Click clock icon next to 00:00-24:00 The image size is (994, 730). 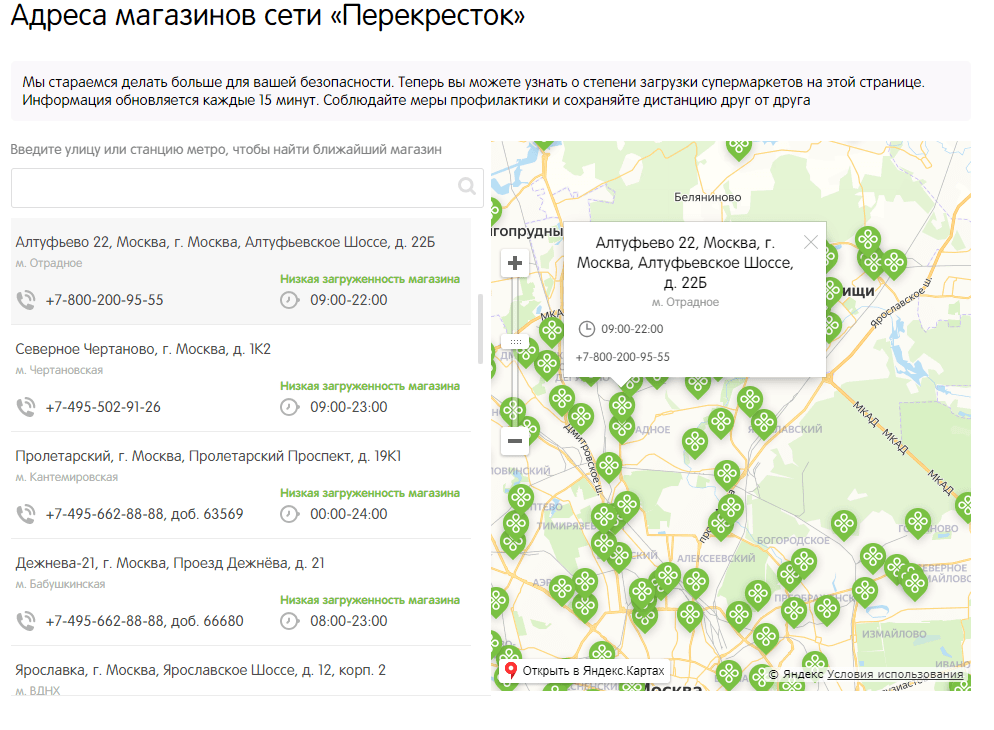(290, 514)
